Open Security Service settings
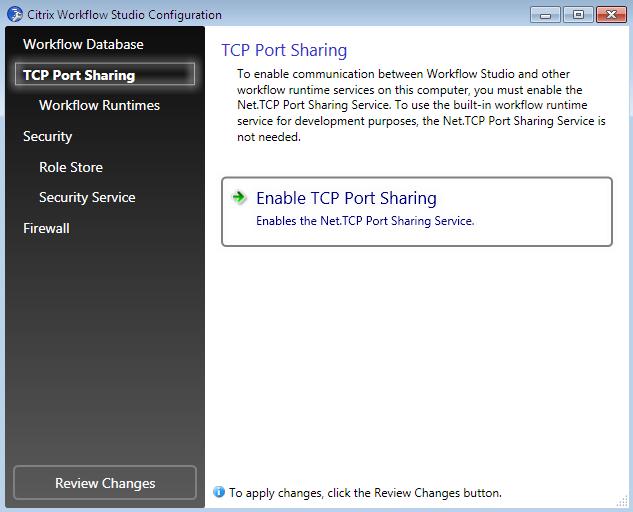 click(87, 197)
